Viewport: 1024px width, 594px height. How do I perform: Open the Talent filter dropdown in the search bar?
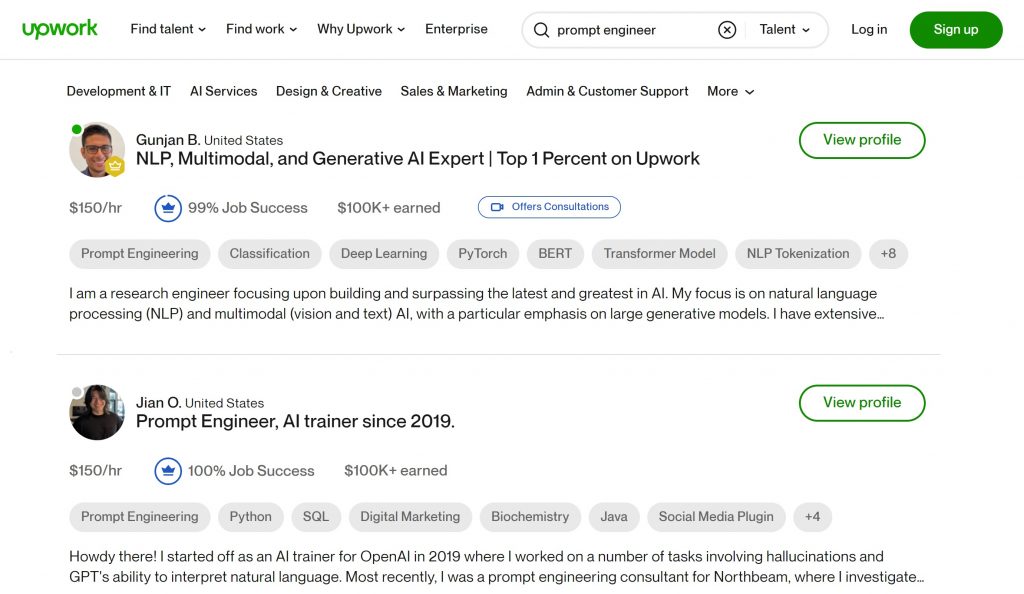pyautogui.click(x=786, y=30)
